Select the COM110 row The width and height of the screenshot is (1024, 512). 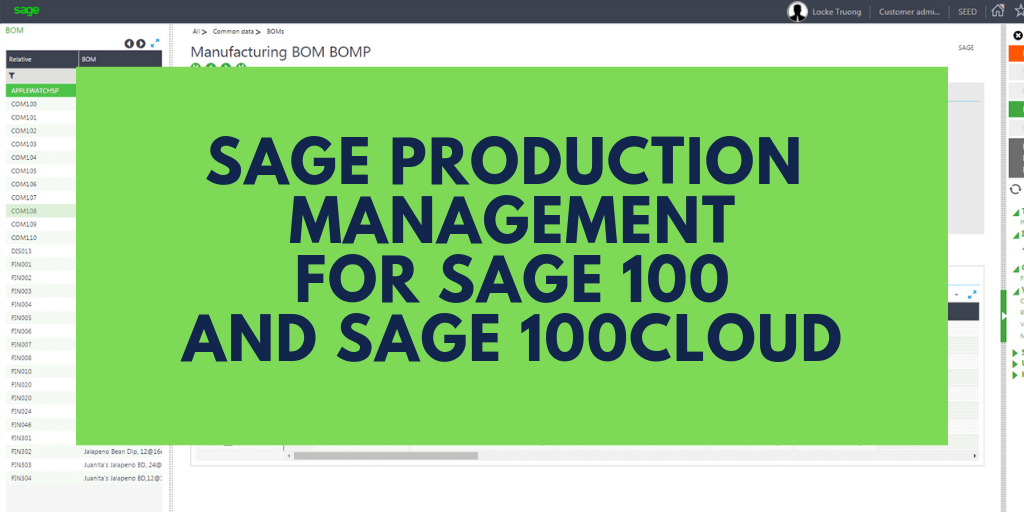[42, 238]
